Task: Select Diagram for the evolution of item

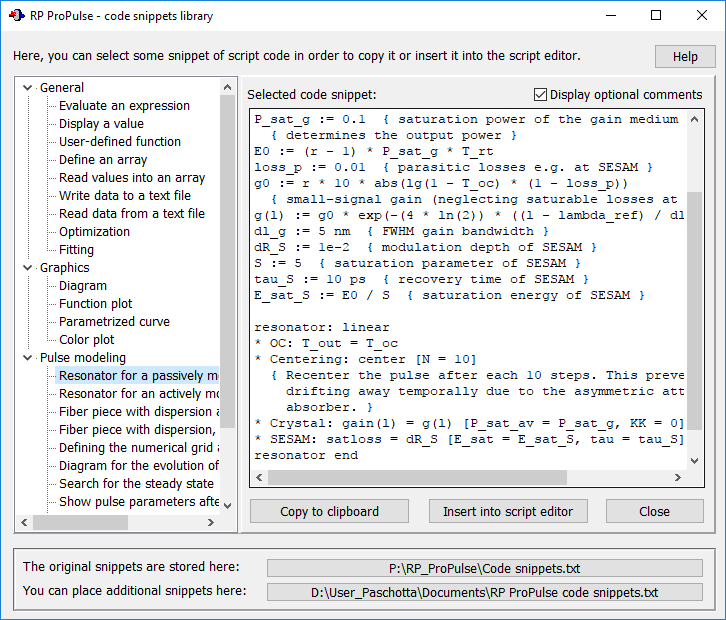Action: pyautogui.click(x=138, y=466)
